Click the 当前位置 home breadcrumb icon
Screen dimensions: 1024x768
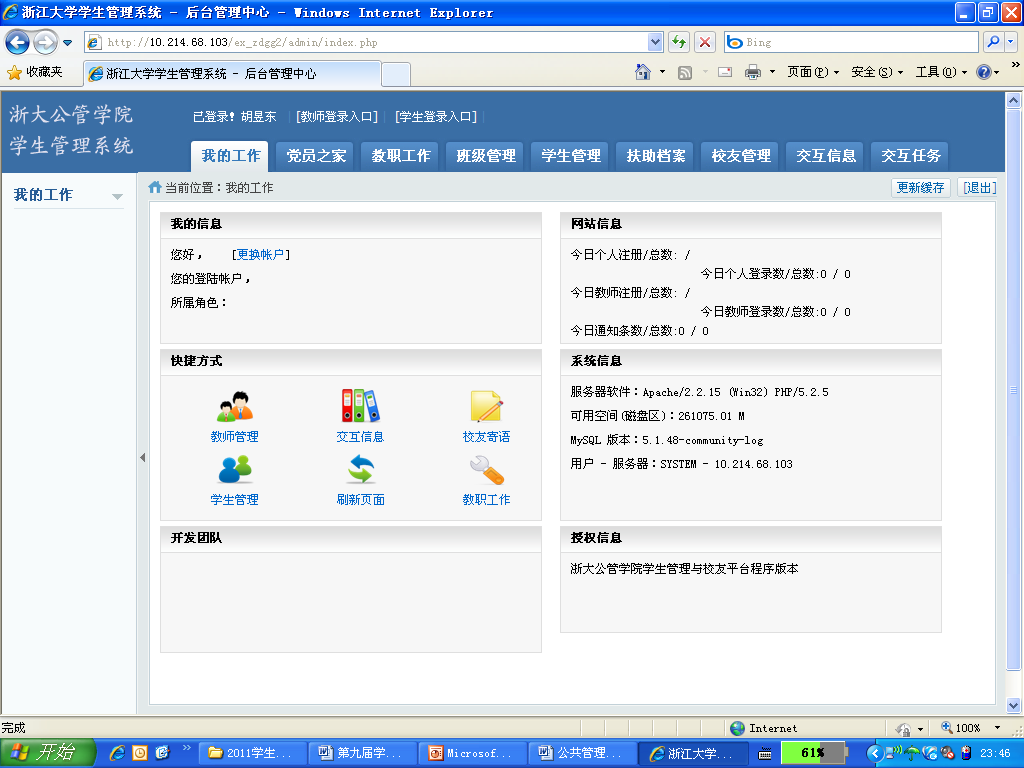point(155,187)
